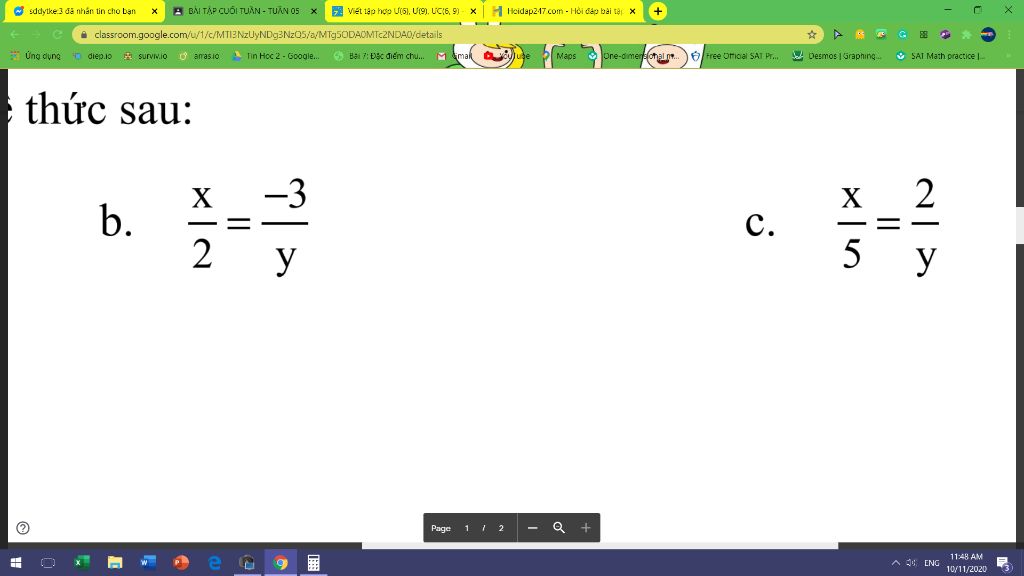Open the Calculator taskbar app
The width and height of the screenshot is (1024, 576).
coord(313,562)
